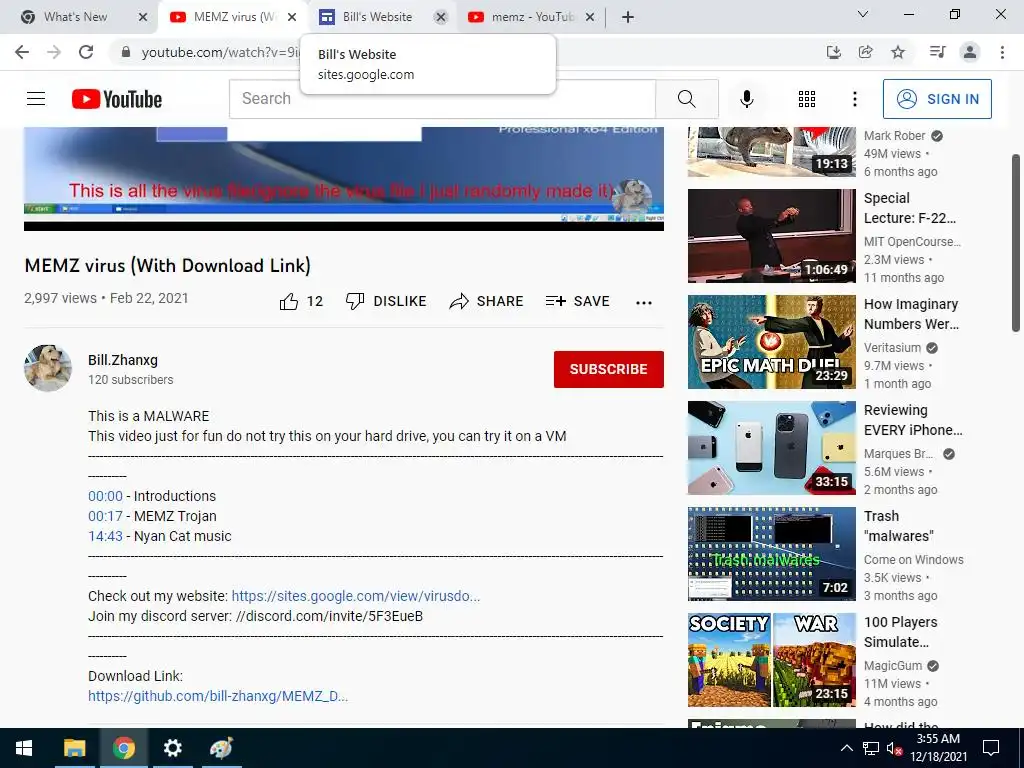Open the Trash malwares video thumbnail
This screenshot has height=768, width=1024.
click(x=771, y=554)
